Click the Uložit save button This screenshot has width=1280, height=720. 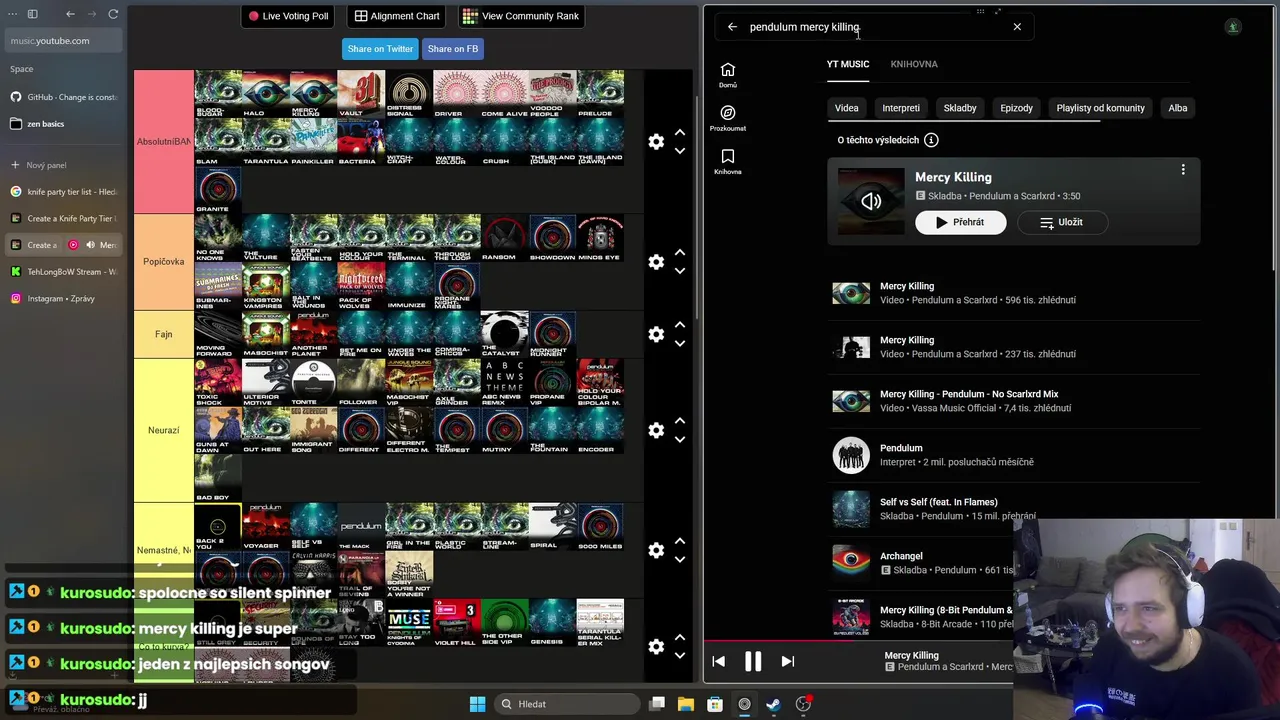point(1061,222)
